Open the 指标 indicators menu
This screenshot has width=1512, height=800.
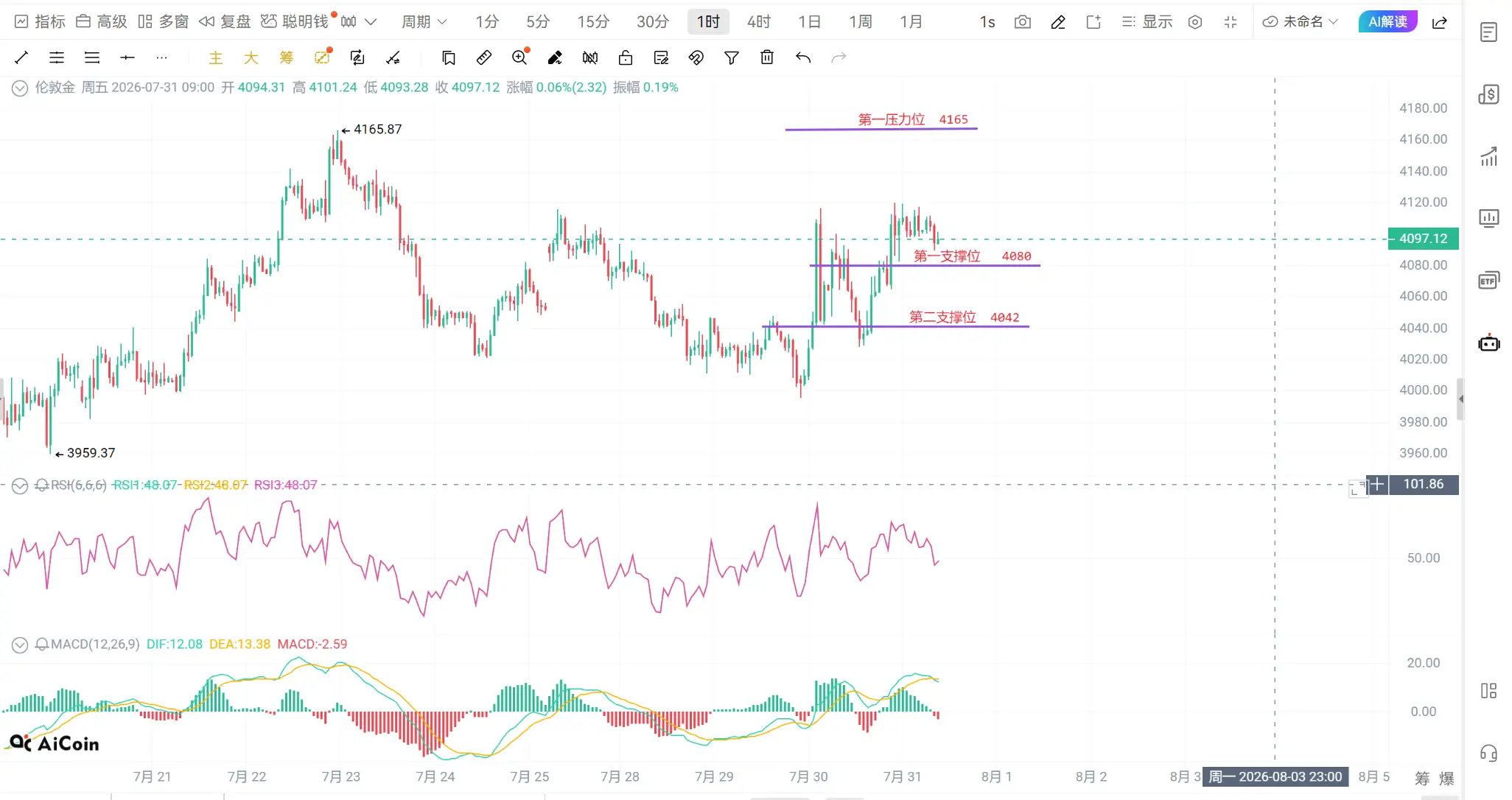point(40,22)
